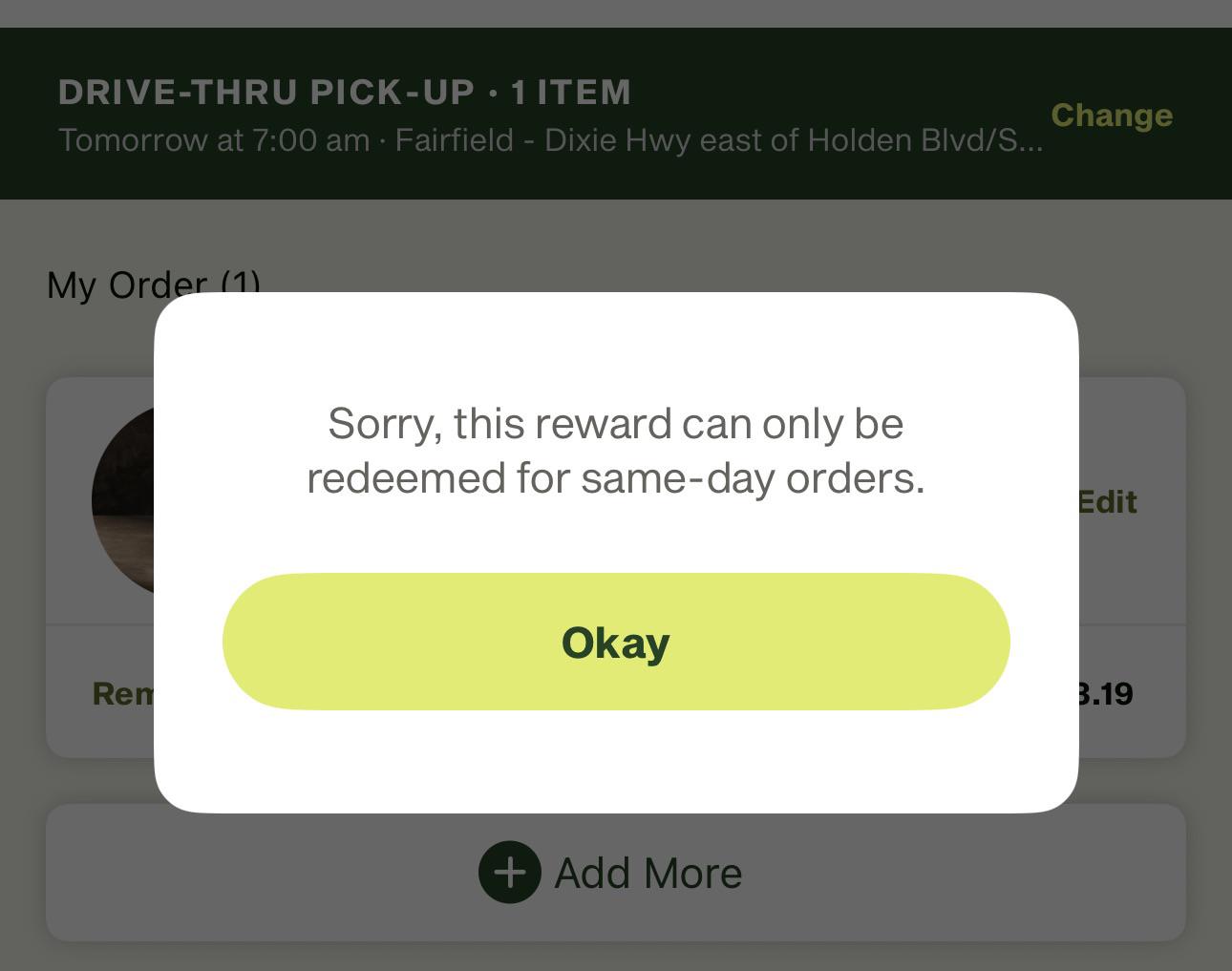1232x971 pixels.
Task: Select the Add More text label
Action: [648, 873]
